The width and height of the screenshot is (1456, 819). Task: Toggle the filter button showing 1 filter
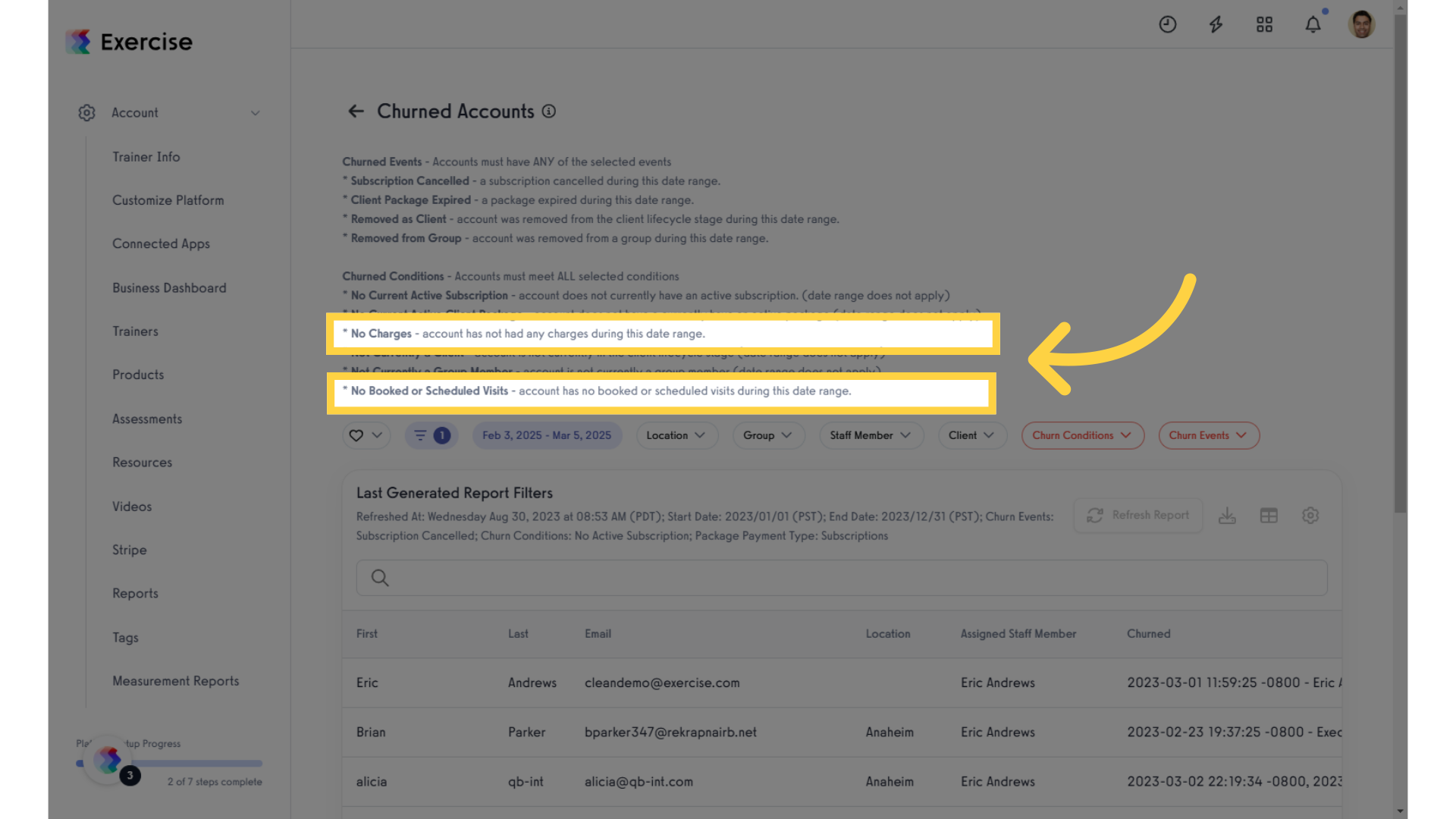point(431,435)
